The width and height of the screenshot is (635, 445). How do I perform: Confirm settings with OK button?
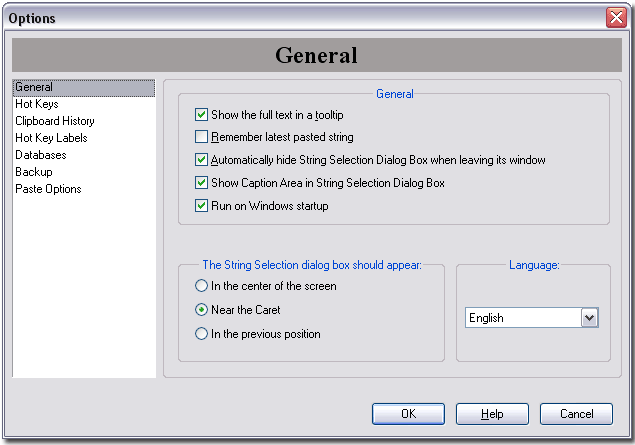[x=408, y=414]
